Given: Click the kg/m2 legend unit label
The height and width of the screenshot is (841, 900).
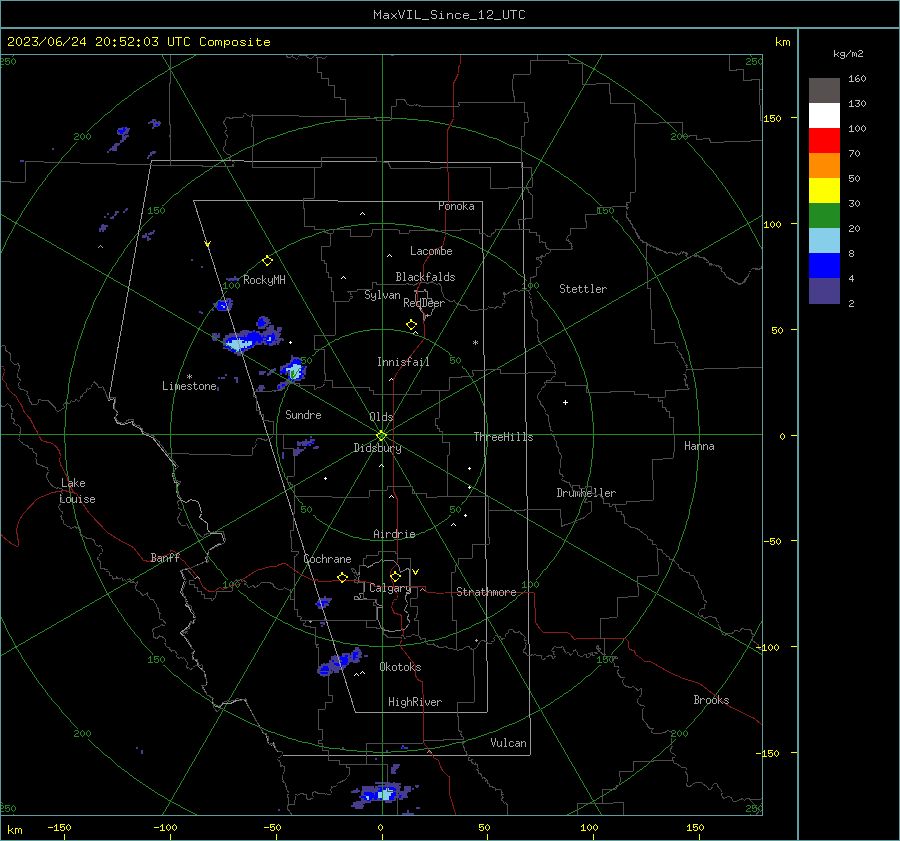Looking at the screenshot, I should pos(848,54).
